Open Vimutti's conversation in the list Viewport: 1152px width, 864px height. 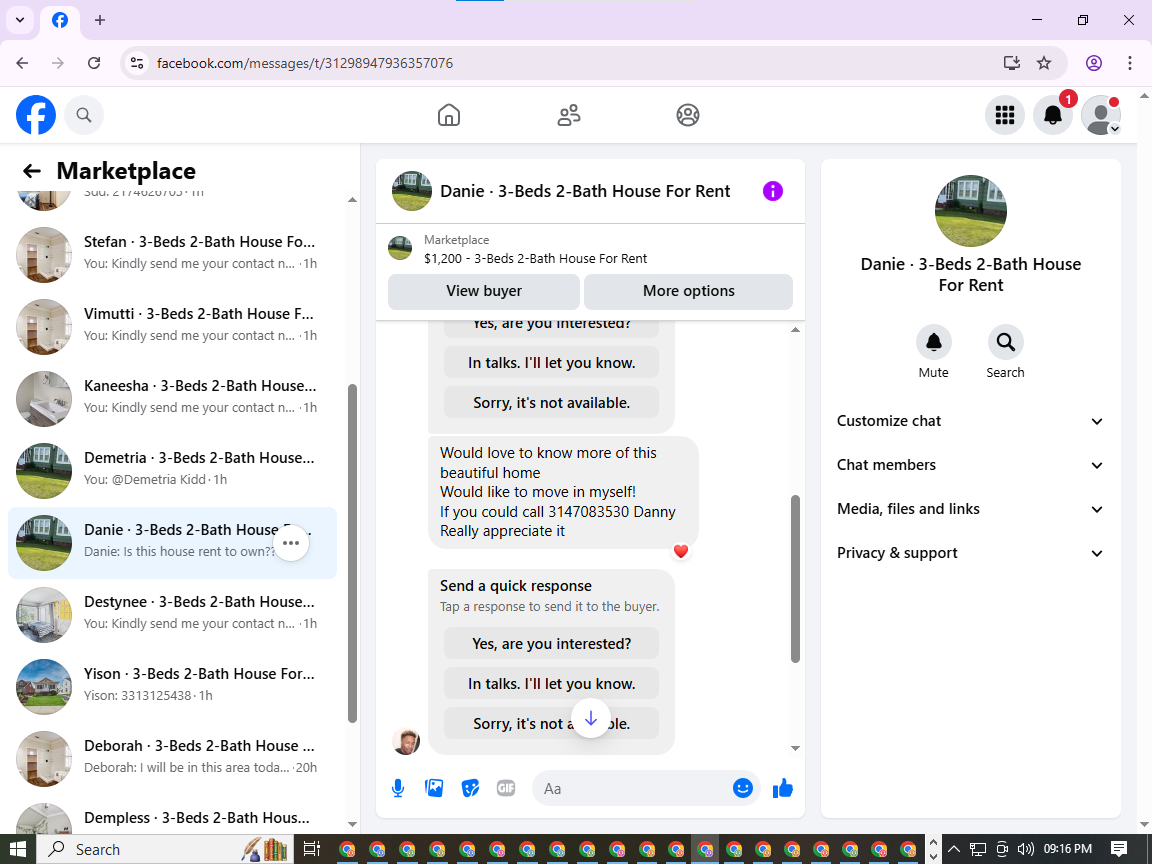pos(173,326)
